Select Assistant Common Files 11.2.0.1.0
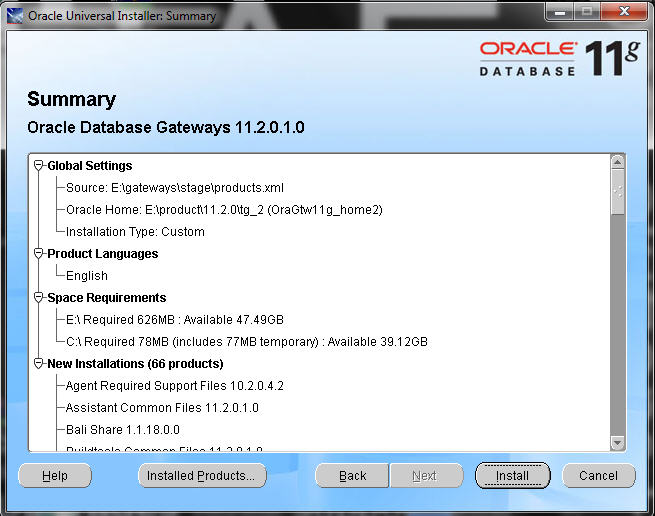The height and width of the screenshot is (516, 655). 162,408
